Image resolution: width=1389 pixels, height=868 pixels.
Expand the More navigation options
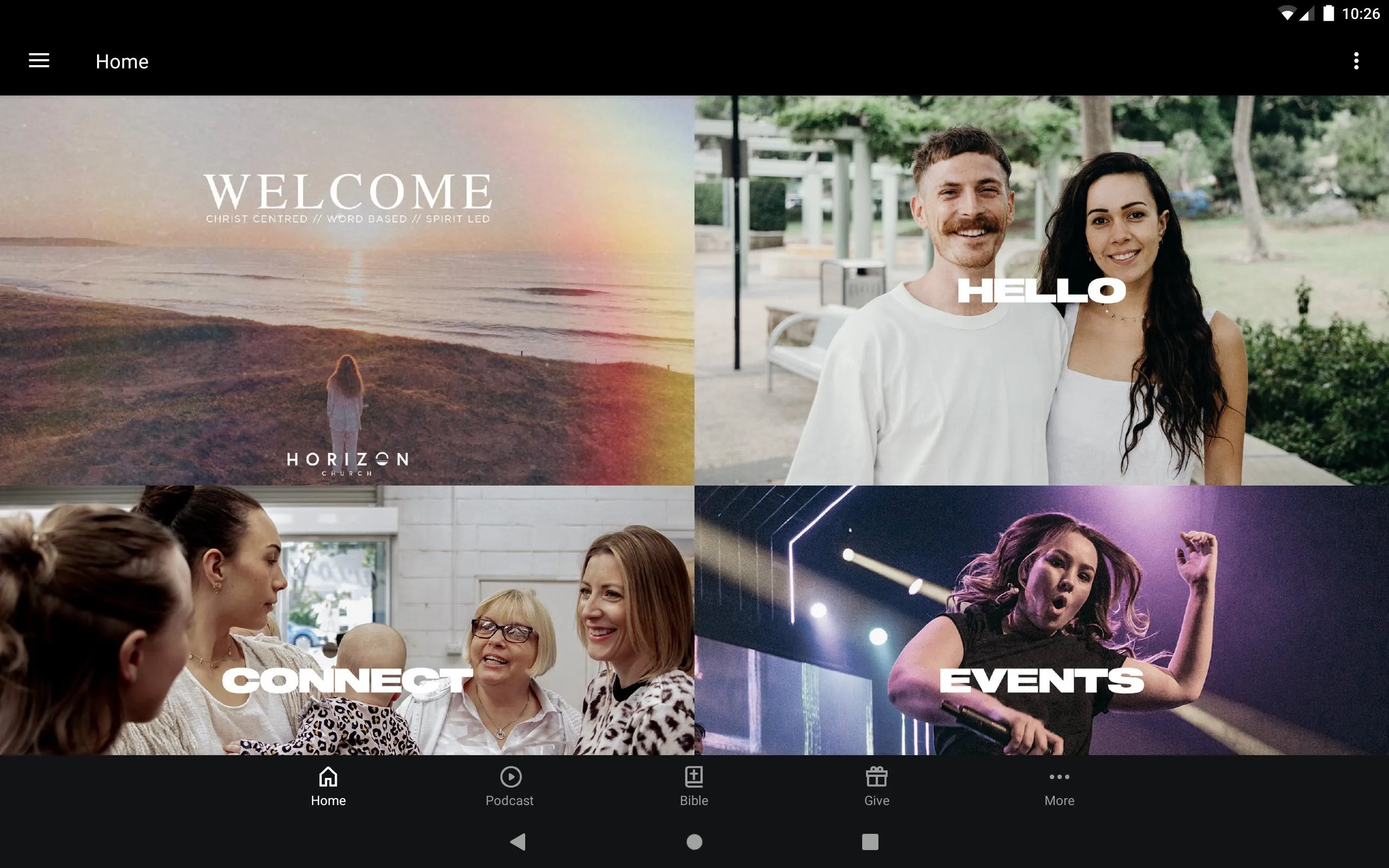(1058, 786)
